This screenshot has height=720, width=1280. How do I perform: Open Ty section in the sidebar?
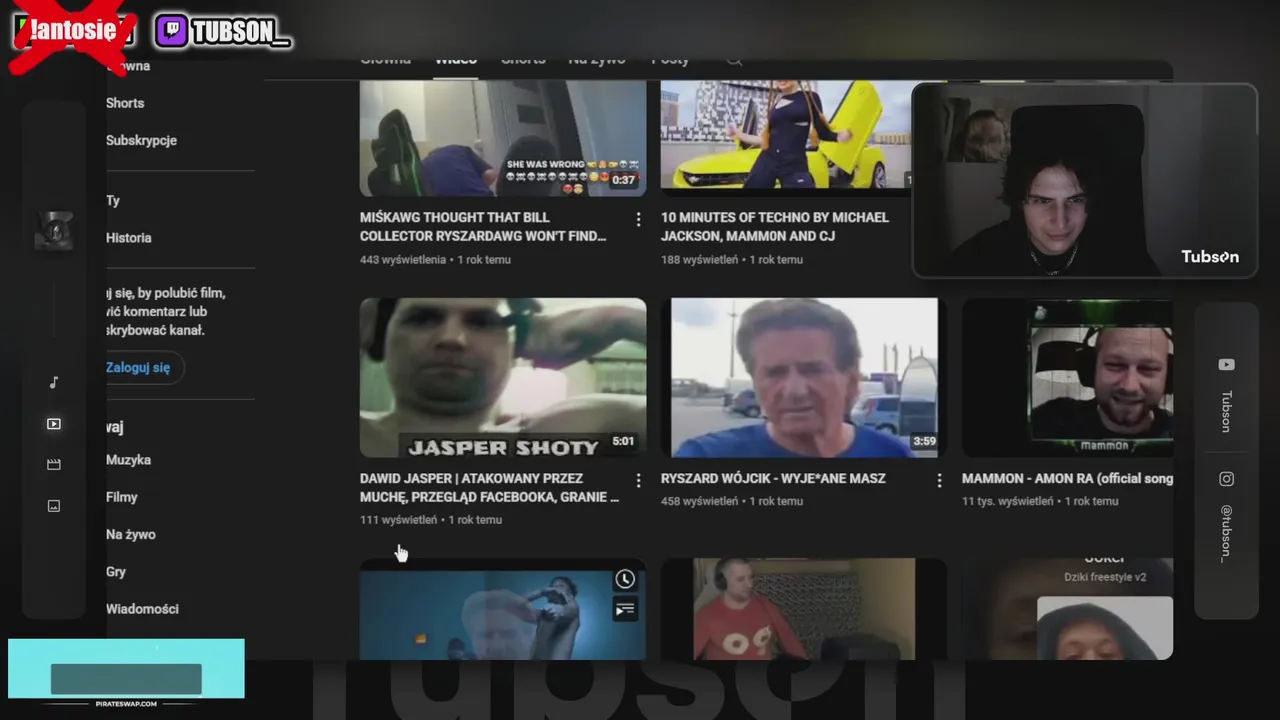[x=113, y=200]
